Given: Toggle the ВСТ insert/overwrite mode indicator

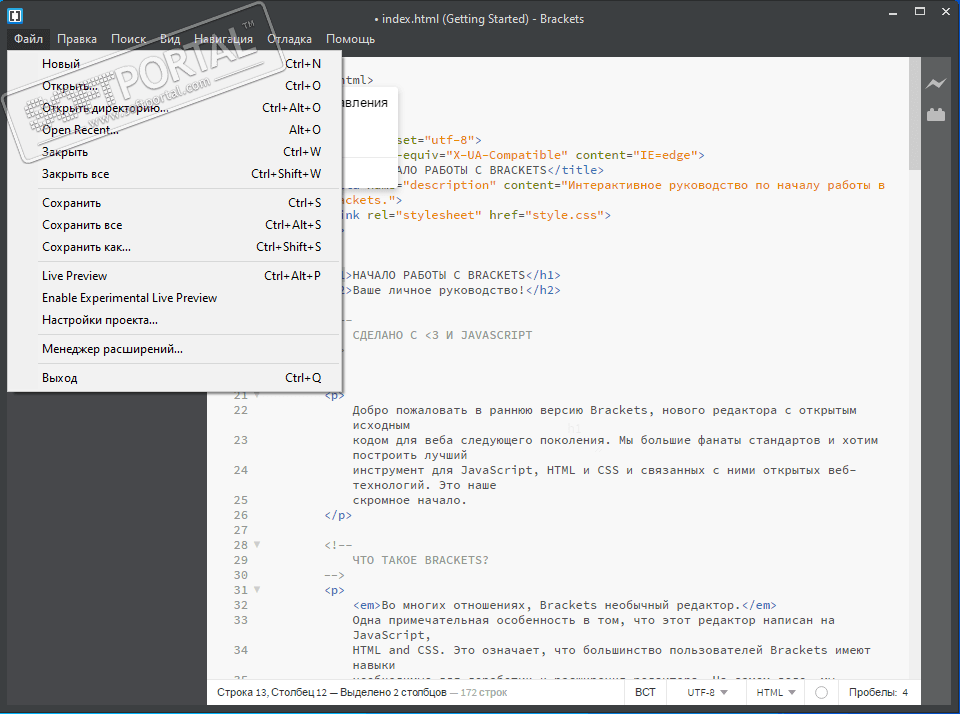Looking at the screenshot, I should pyautogui.click(x=645, y=692).
